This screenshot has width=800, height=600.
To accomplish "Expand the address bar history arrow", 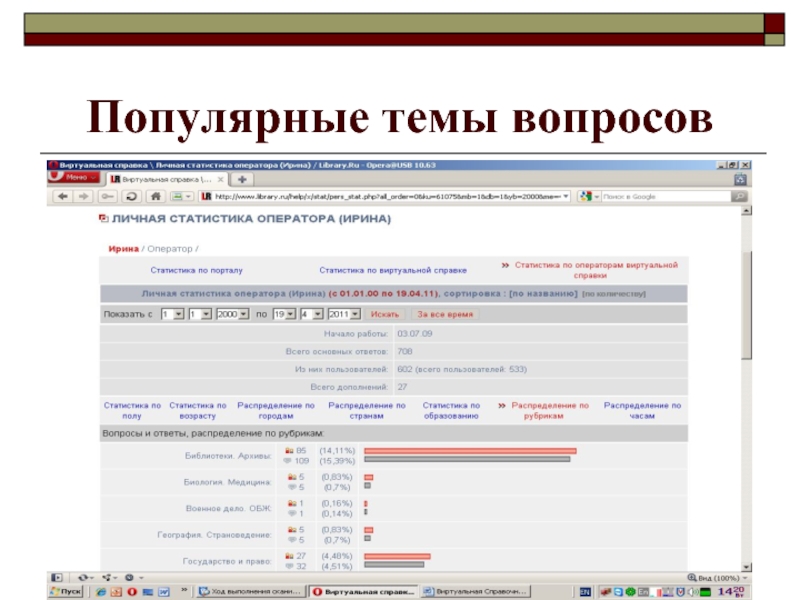I will [566, 196].
